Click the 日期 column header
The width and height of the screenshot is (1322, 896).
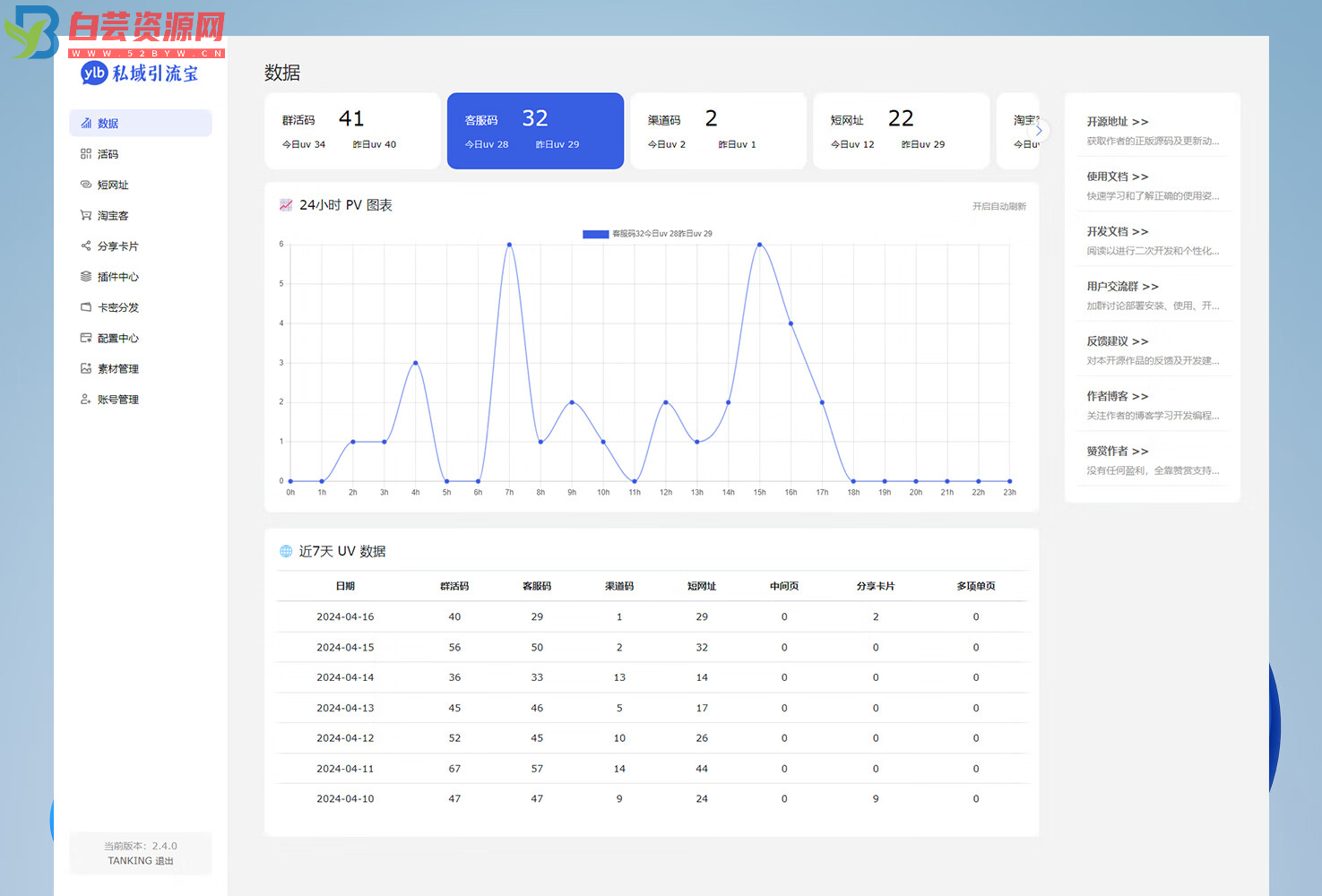[345, 586]
